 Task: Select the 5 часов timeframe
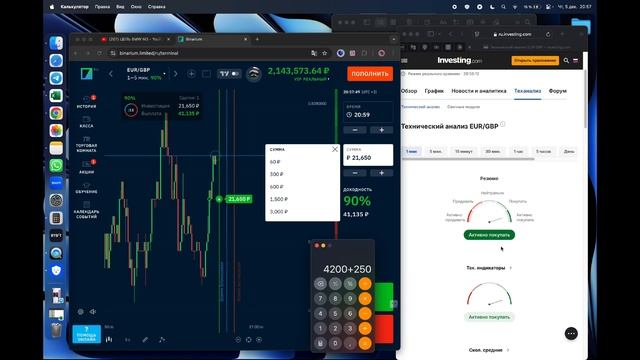click(x=543, y=151)
